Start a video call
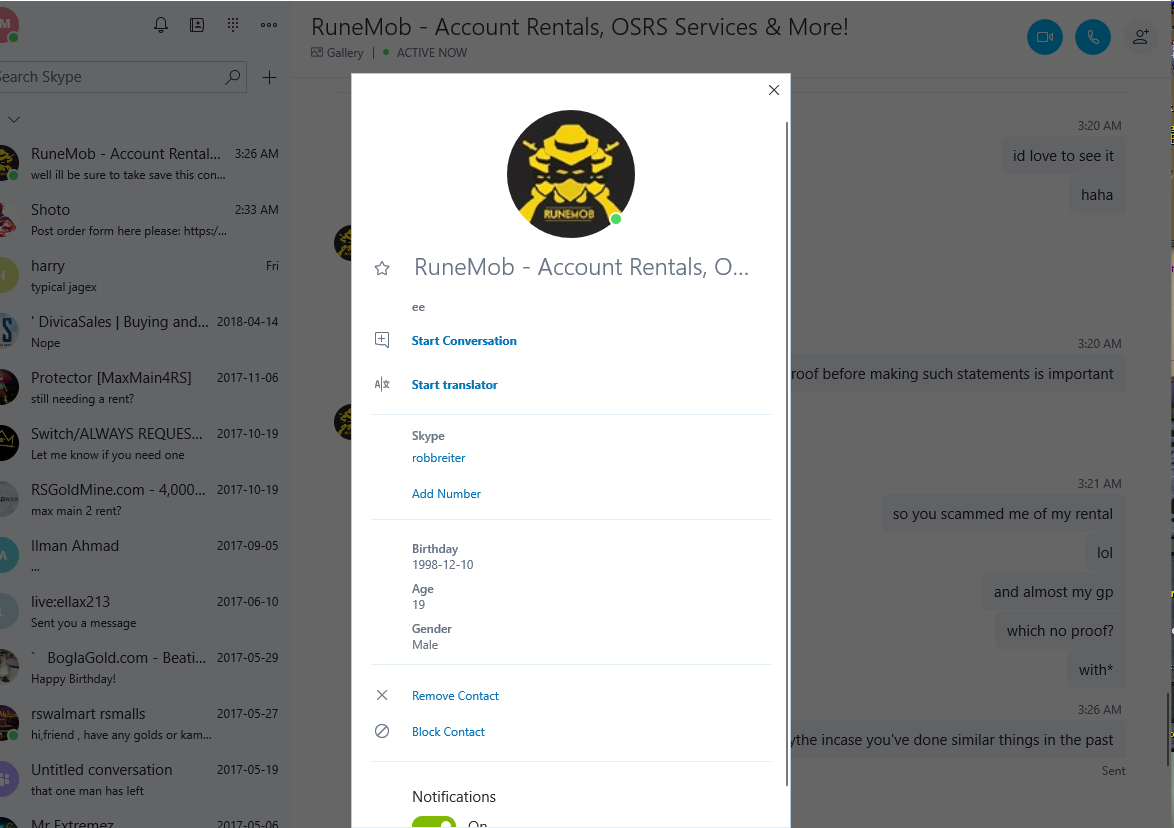This screenshot has width=1174, height=828. pyautogui.click(x=1044, y=37)
